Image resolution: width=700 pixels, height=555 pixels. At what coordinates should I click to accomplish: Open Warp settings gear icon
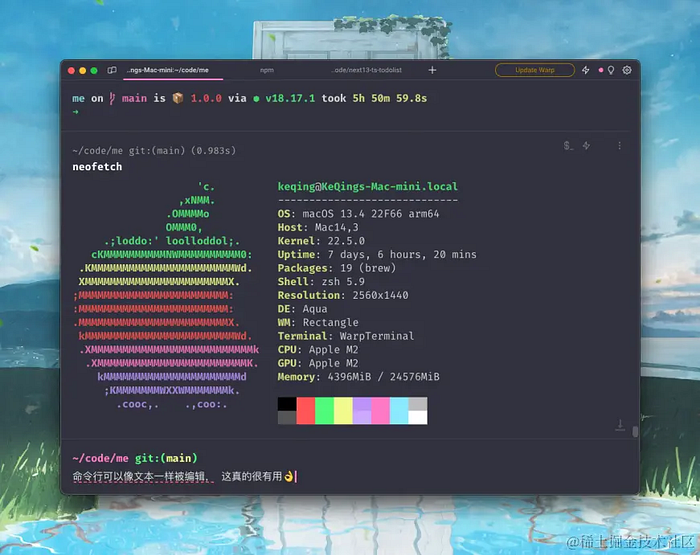[627, 70]
